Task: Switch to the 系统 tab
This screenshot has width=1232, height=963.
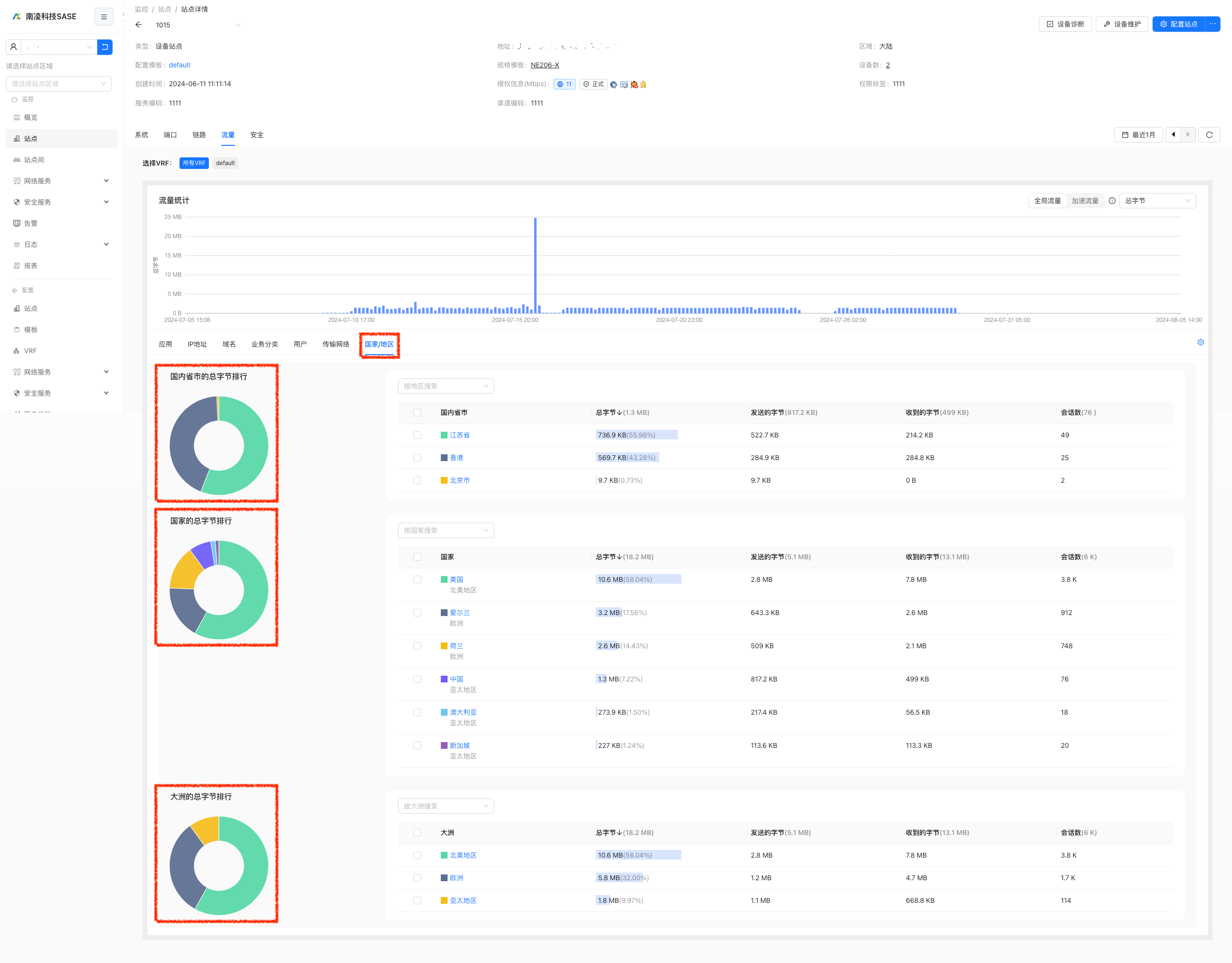Action: pyautogui.click(x=141, y=135)
